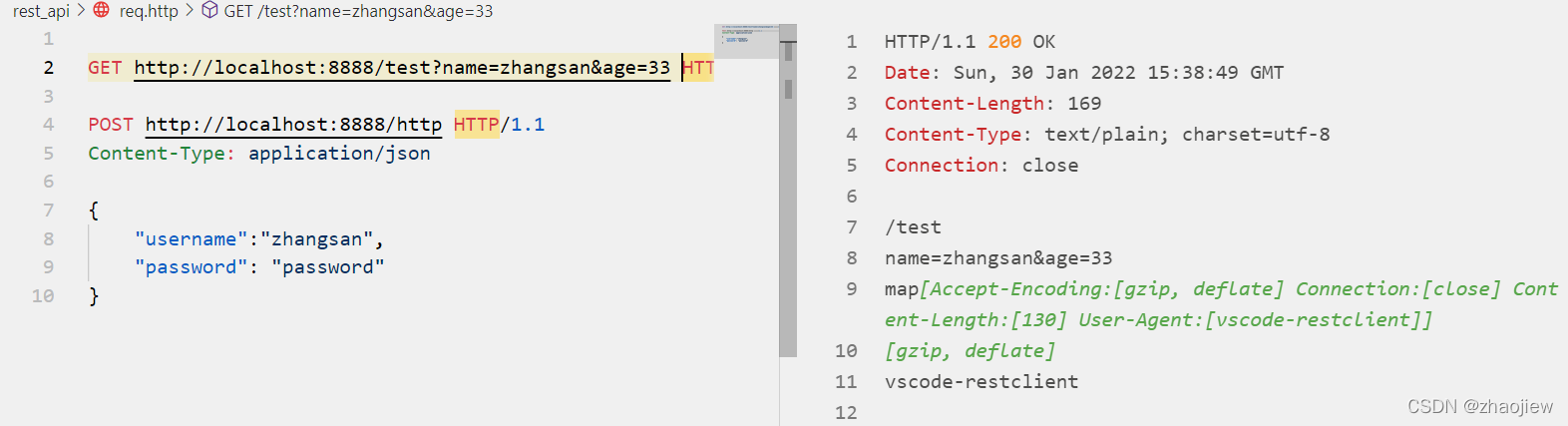
Task: Click Content-Type text/plain response header
Action: [1107, 135]
